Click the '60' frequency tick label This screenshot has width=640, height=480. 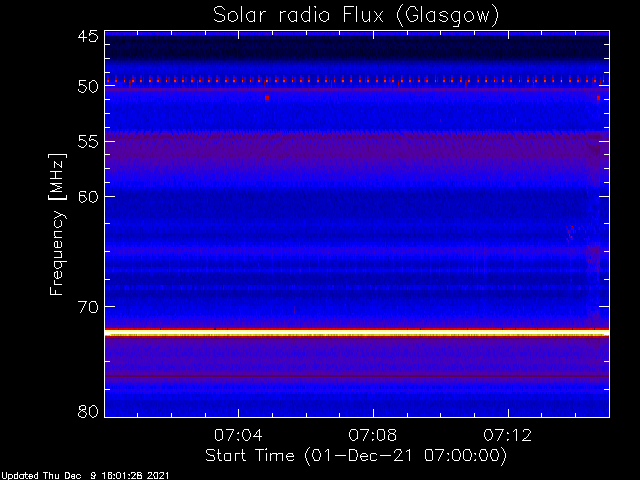coord(88,196)
